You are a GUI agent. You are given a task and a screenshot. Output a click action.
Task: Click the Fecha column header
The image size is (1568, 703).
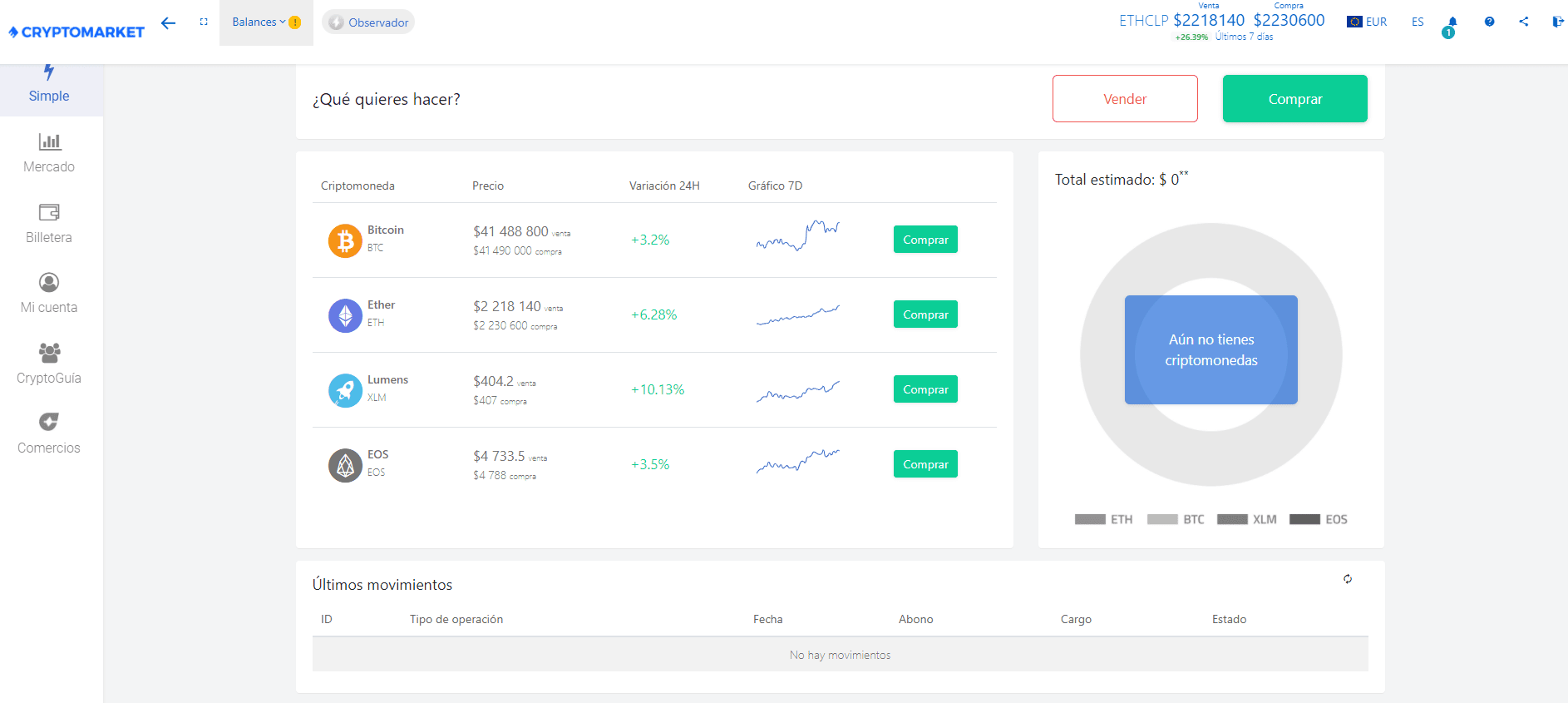pos(768,619)
